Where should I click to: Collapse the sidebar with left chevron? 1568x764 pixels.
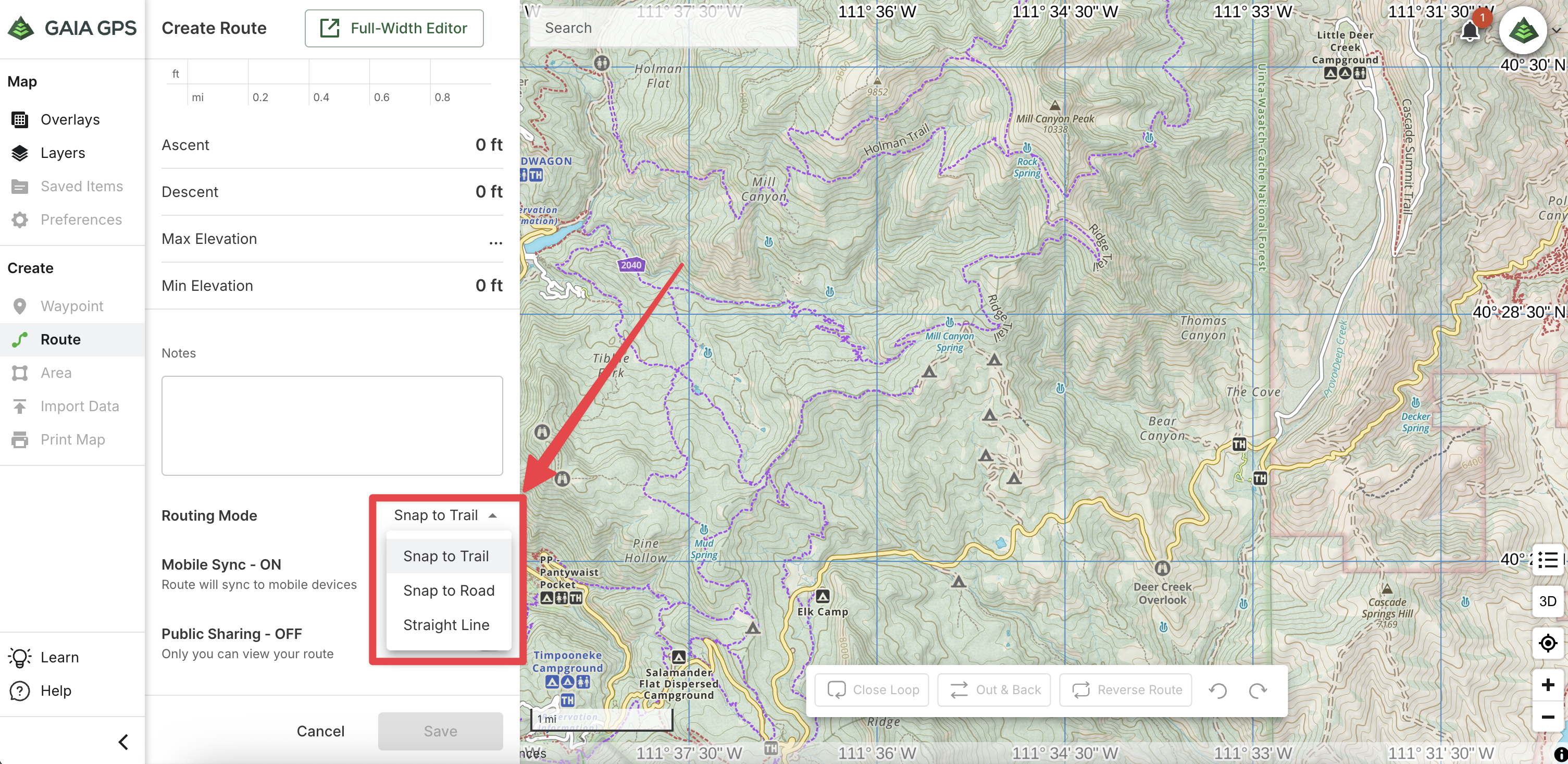(123, 742)
